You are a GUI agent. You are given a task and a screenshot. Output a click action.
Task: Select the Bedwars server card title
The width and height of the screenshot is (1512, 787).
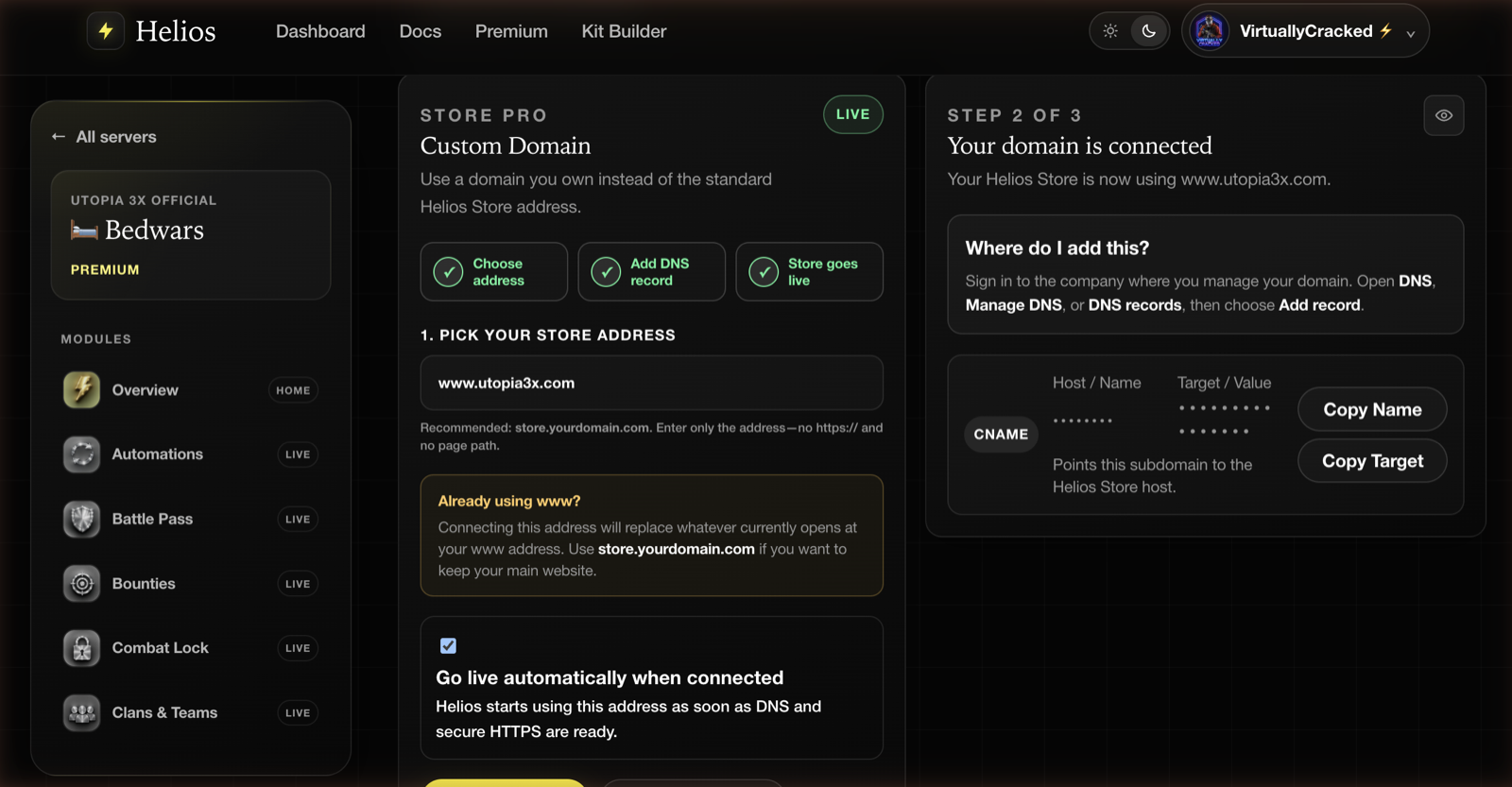(154, 230)
